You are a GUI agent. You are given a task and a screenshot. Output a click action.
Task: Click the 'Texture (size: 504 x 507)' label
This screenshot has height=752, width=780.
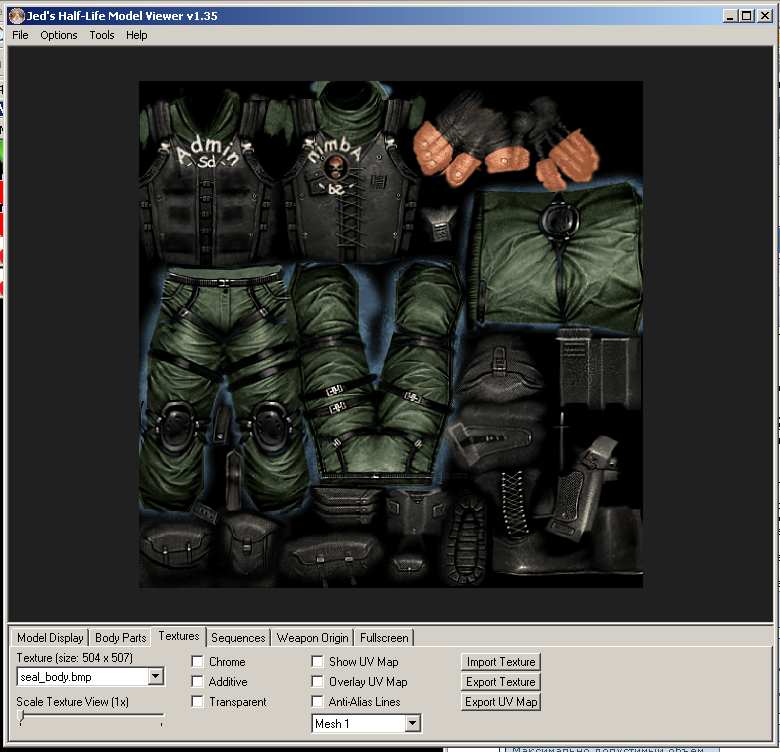coord(75,658)
